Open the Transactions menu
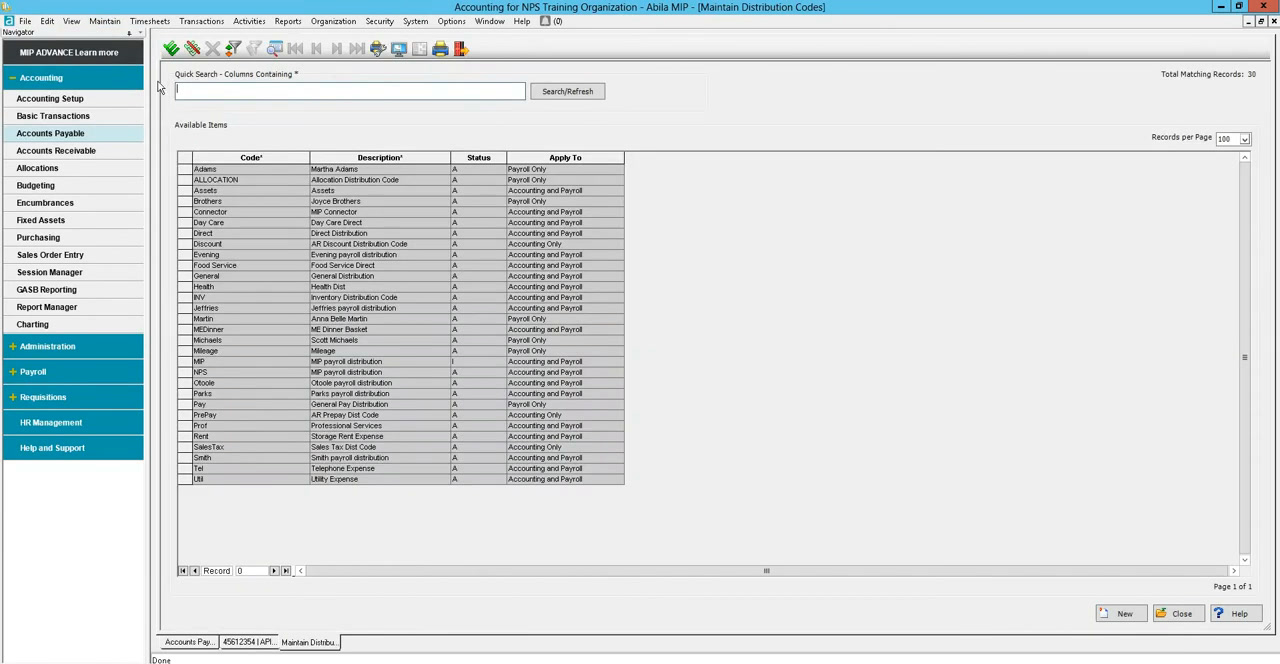Viewport: 1280px width, 664px height. (x=201, y=21)
